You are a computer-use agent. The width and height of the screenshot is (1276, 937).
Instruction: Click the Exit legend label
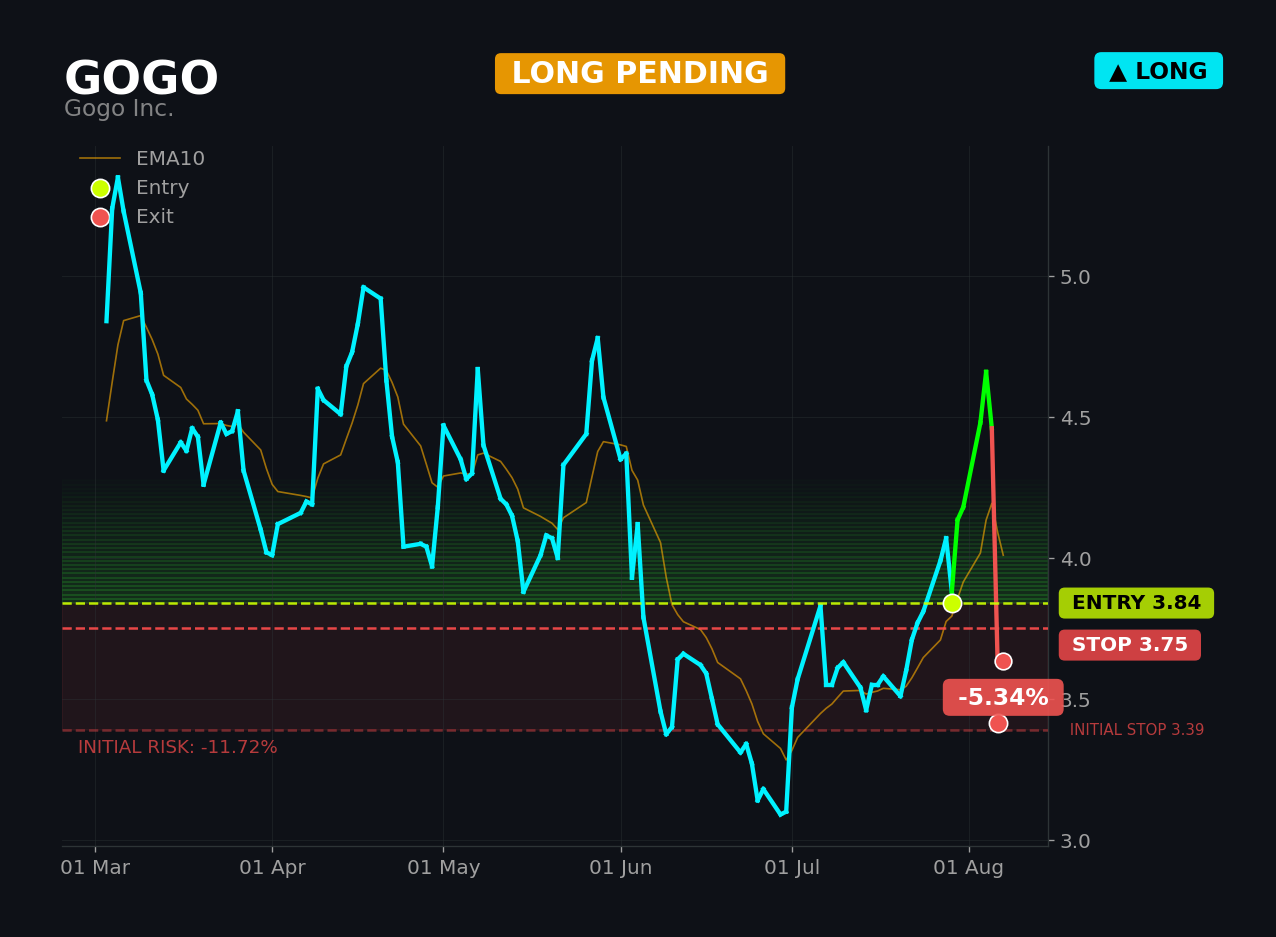point(155,217)
